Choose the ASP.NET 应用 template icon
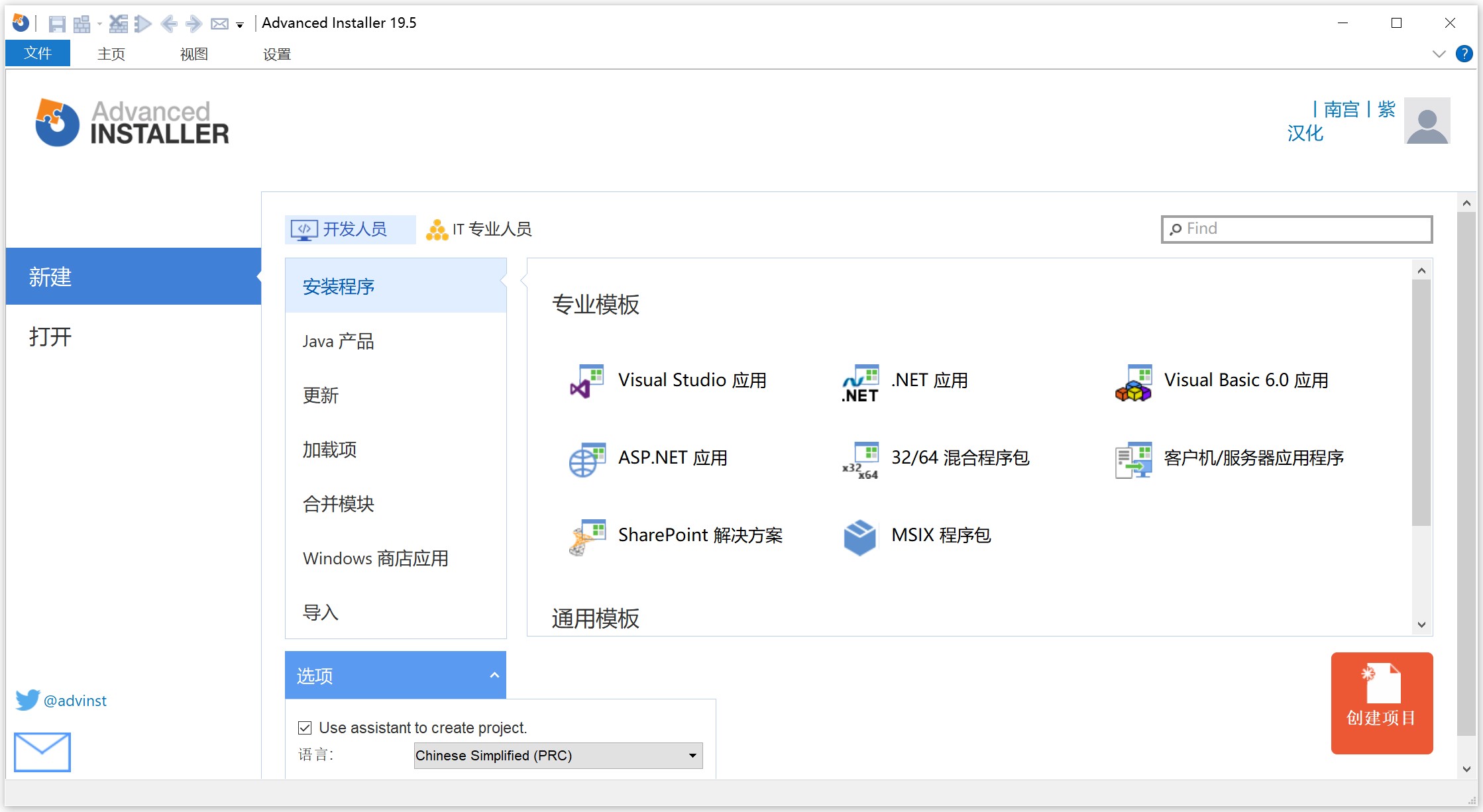Image resolution: width=1483 pixels, height=812 pixels. point(587,460)
